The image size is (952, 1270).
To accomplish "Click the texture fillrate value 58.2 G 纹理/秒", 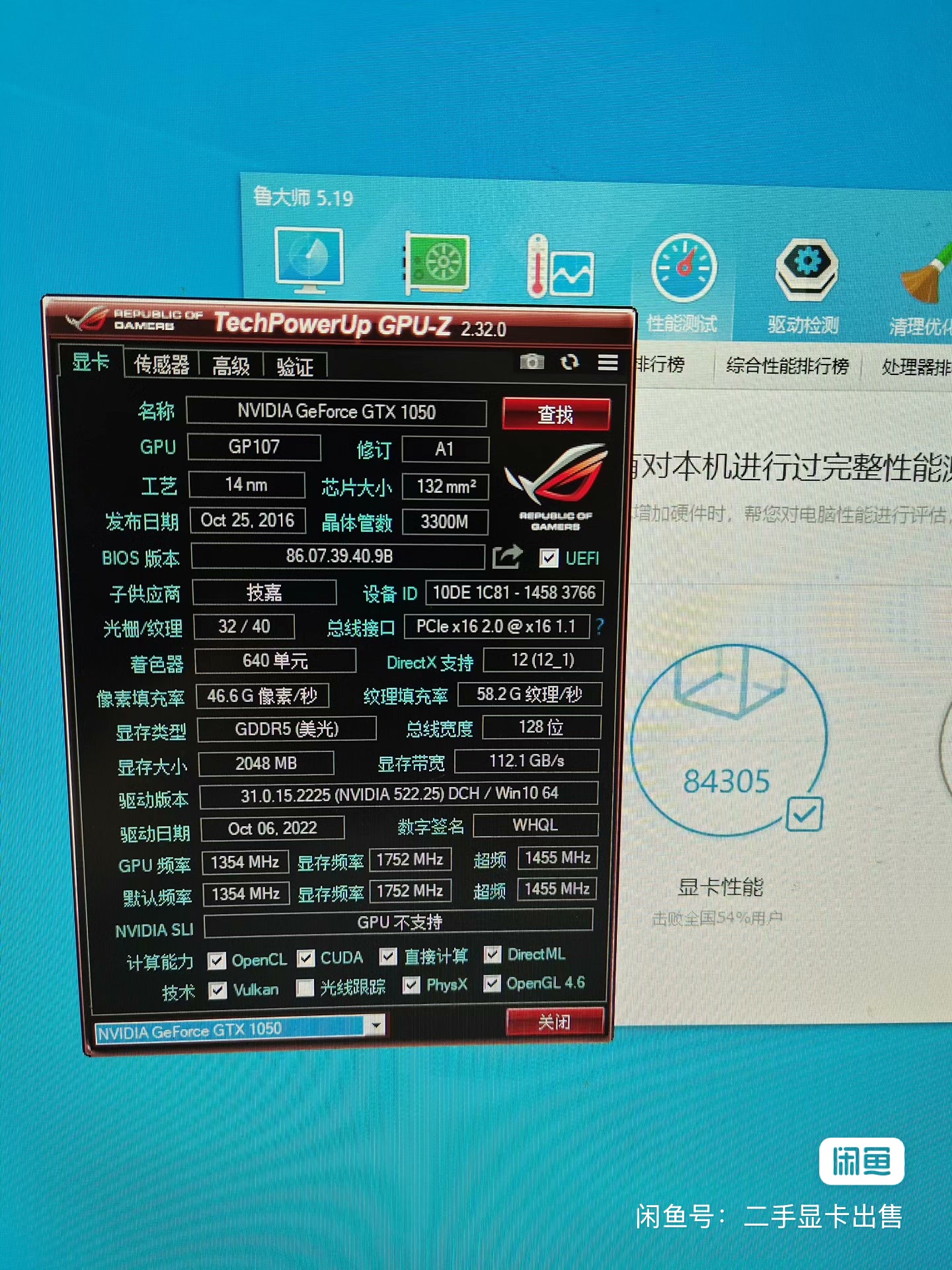I will tap(530, 695).
